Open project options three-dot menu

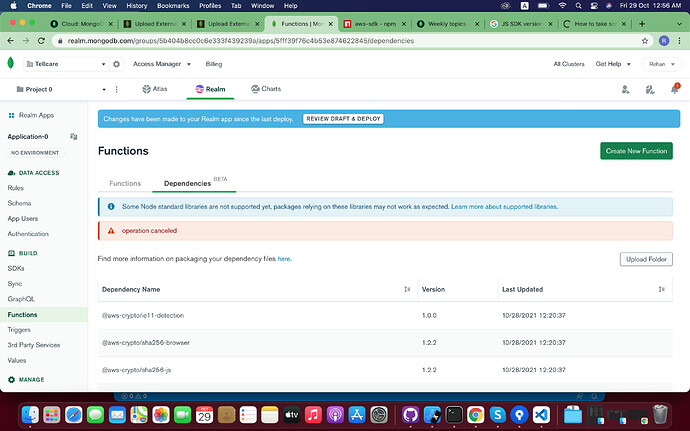click(102, 89)
